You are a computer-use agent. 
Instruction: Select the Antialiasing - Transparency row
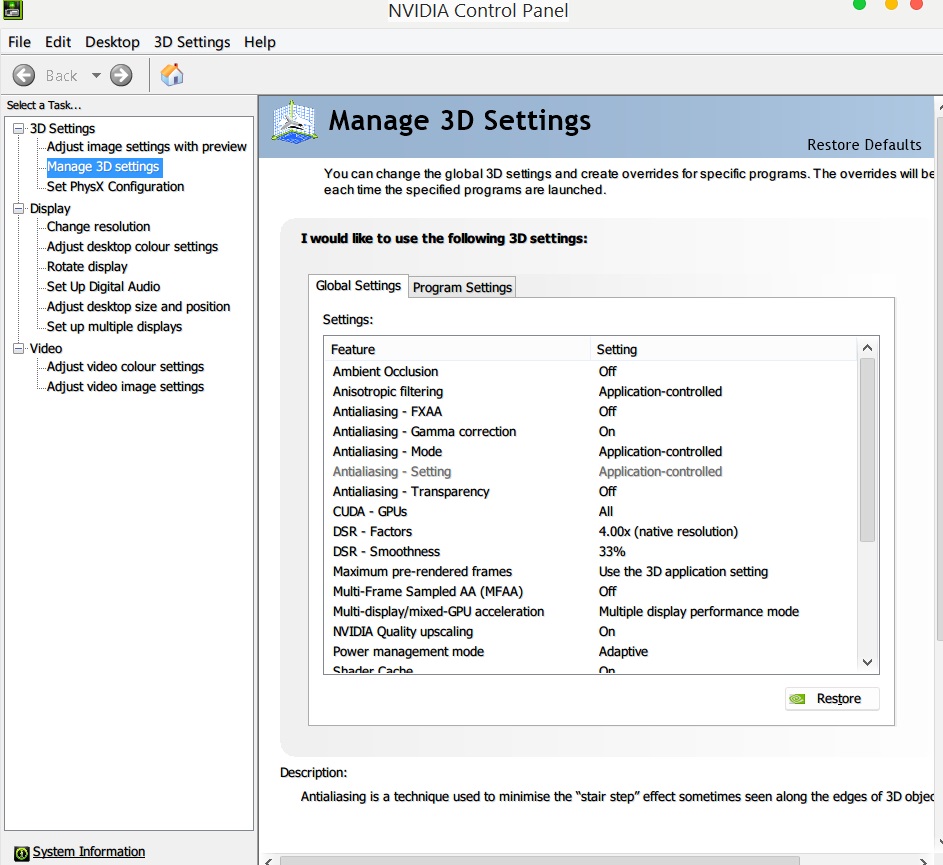click(x=592, y=491)
